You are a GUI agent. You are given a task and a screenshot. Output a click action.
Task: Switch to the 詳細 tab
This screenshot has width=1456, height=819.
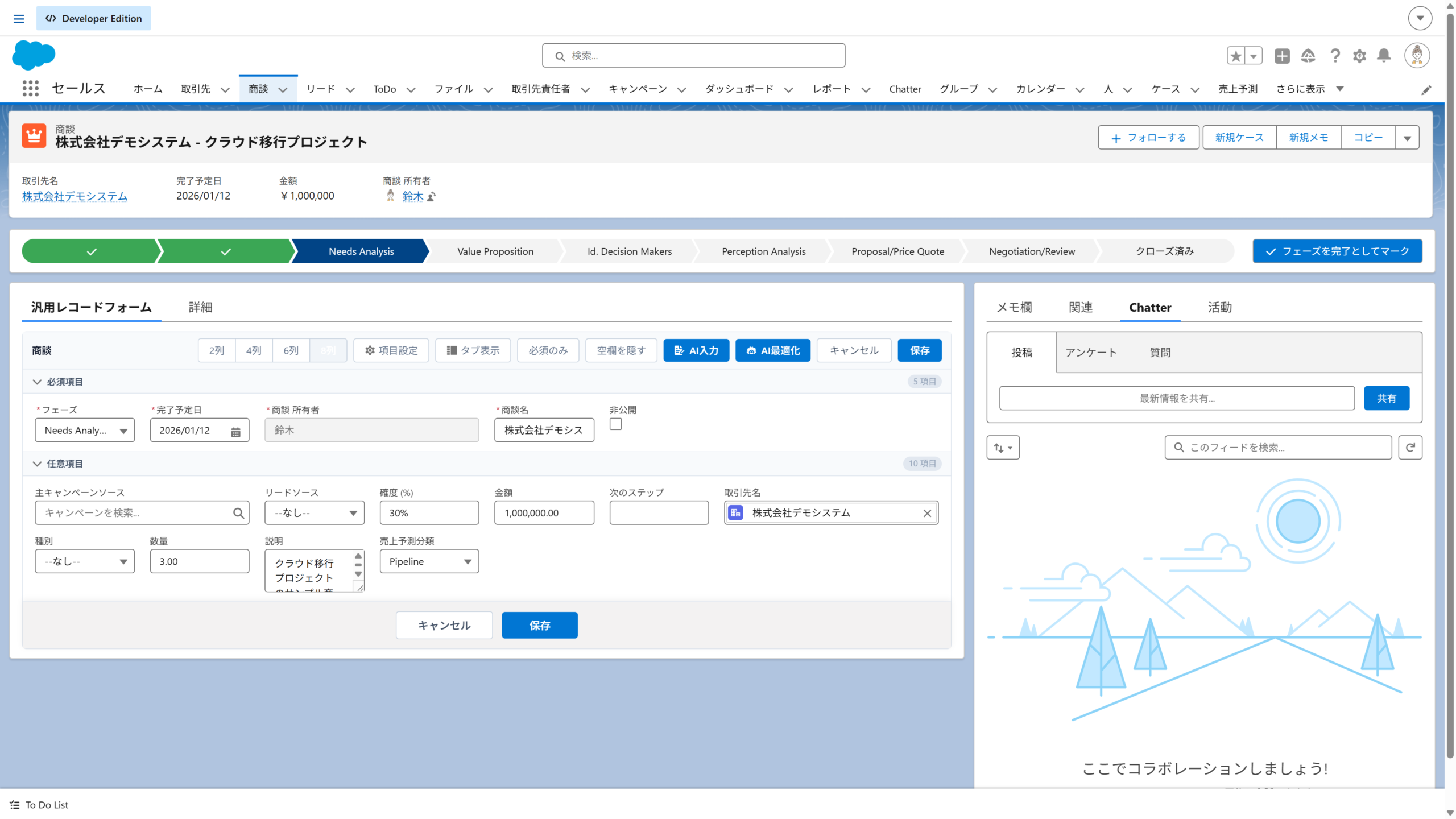pos(200,307)
